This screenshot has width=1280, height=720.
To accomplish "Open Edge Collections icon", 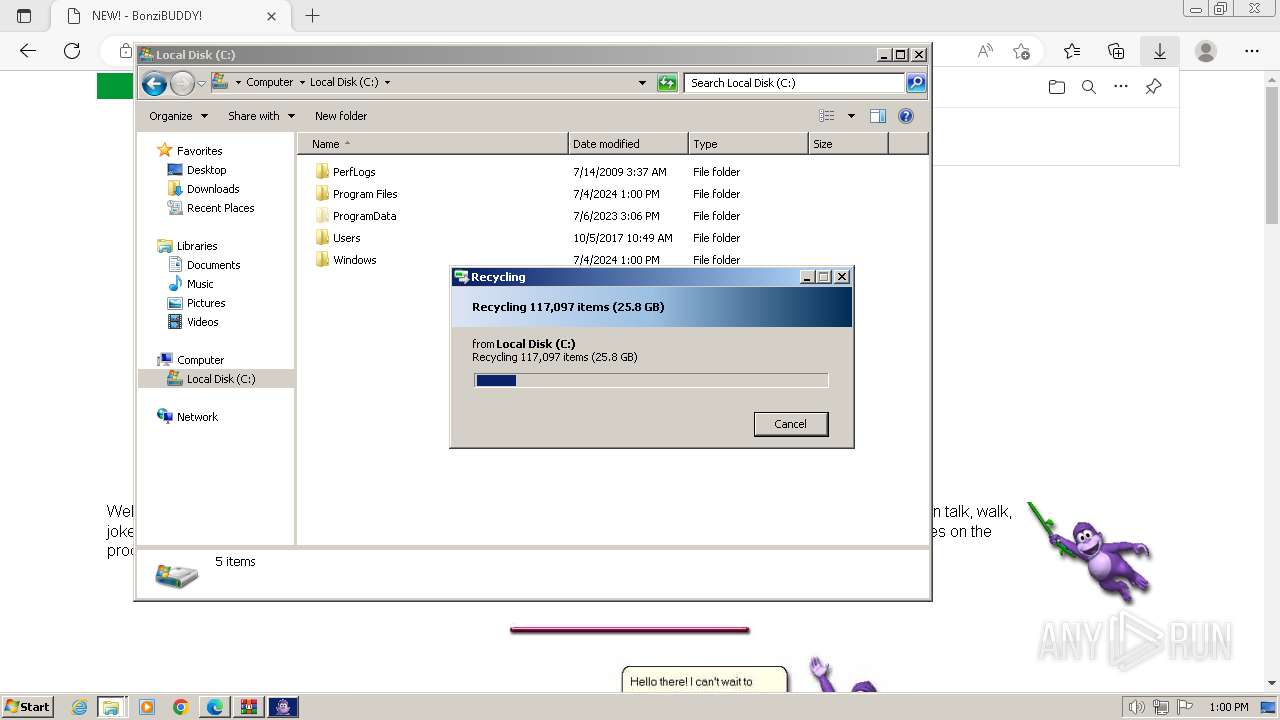I will [x=1116, y=51].
